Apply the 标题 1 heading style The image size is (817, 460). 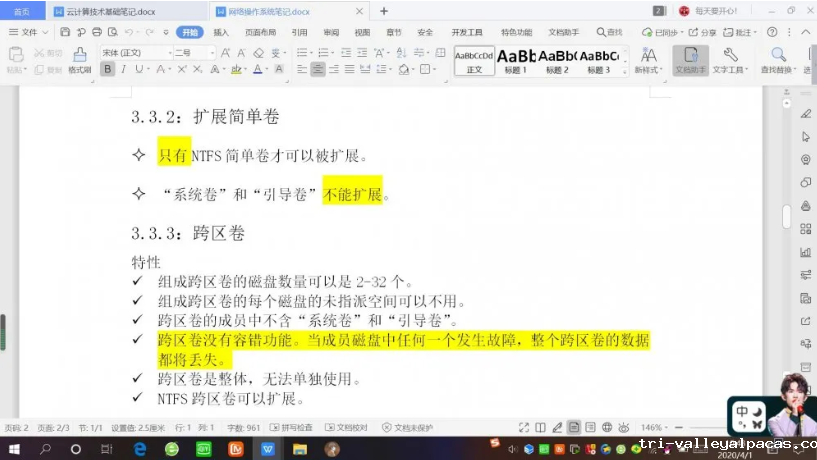click(516, 61)
